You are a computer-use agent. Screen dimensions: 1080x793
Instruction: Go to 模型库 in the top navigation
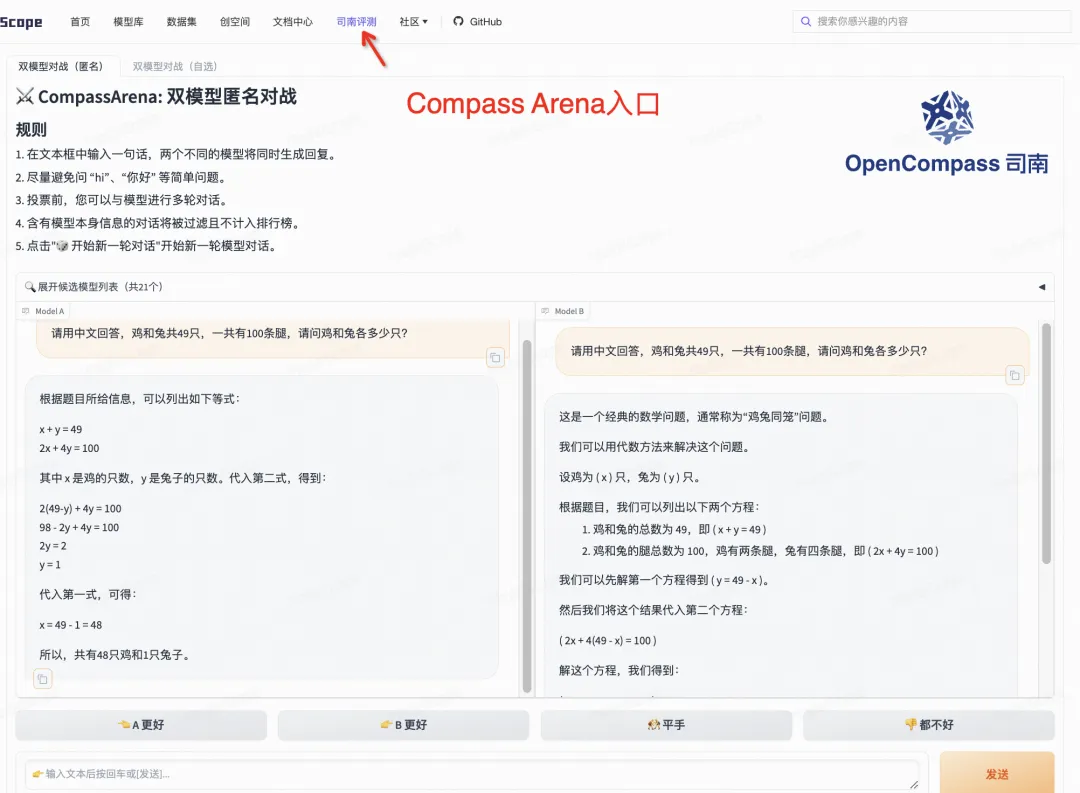coord(128,21)
